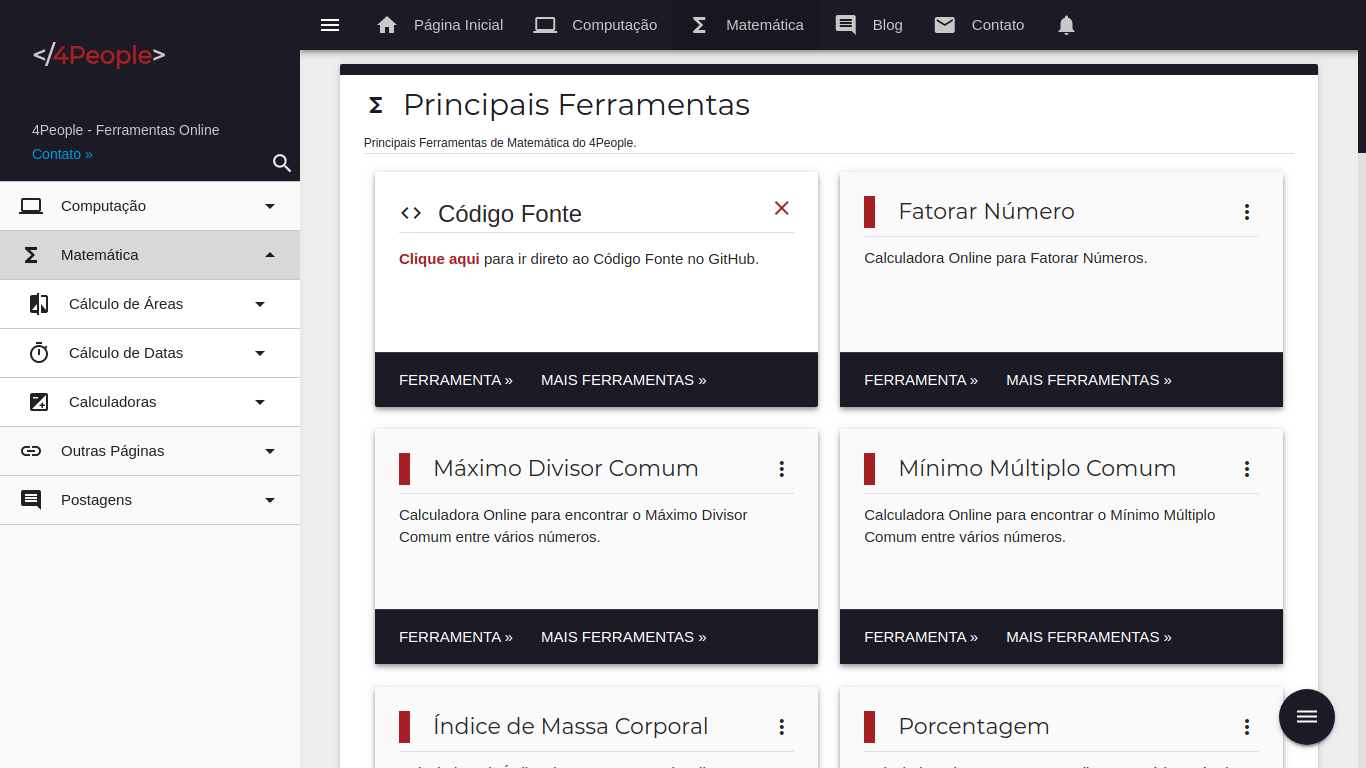Click the sigma icon in top navigation
Viewport: 1366px width, 768px height.
tap(699, 25)
